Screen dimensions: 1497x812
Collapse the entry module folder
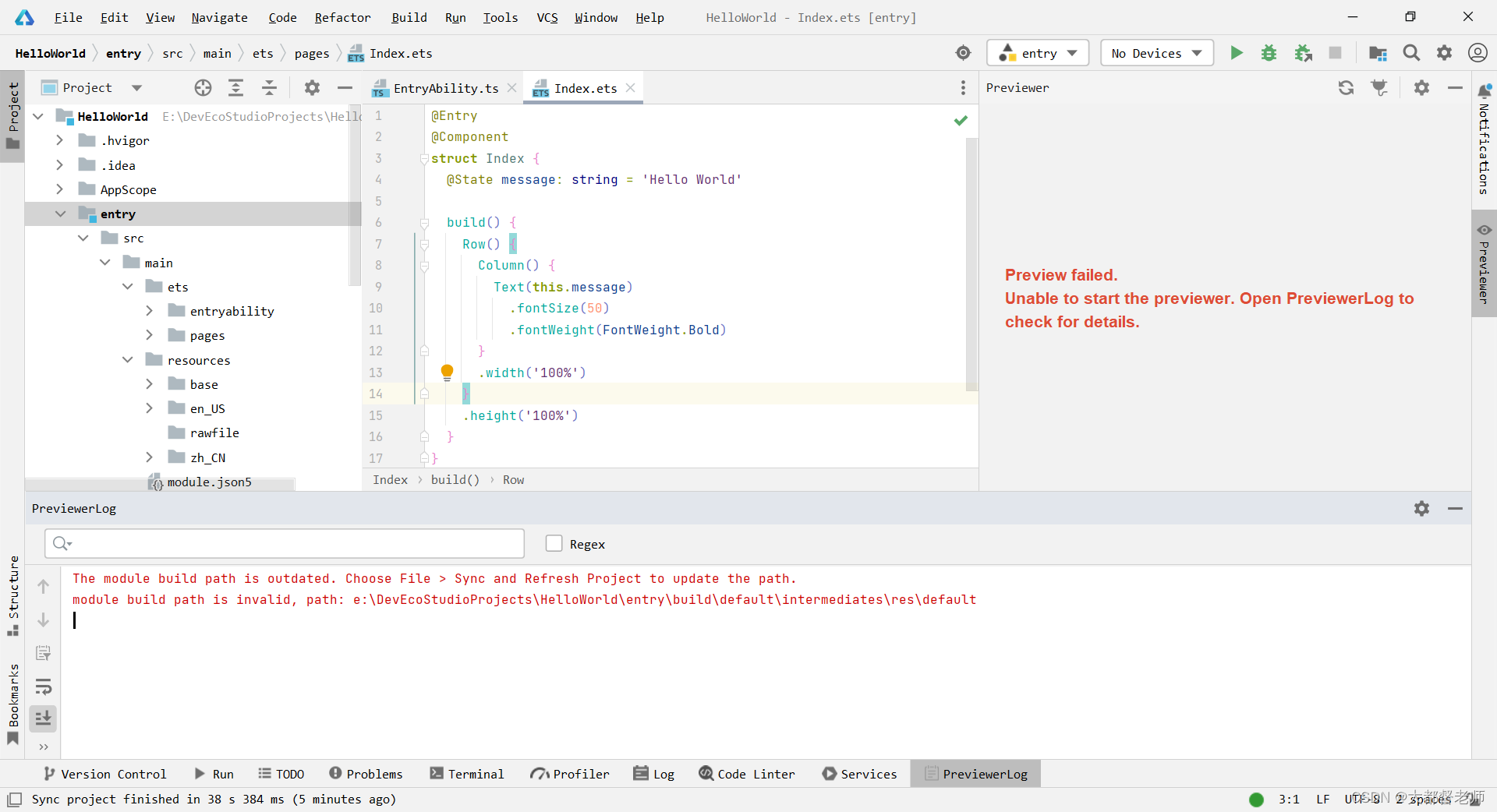coord(60,214)
